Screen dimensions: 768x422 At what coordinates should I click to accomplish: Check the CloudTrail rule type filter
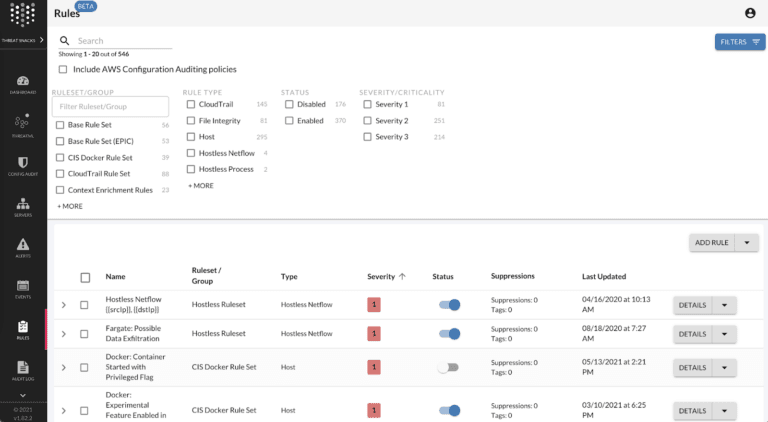(190, 104)
